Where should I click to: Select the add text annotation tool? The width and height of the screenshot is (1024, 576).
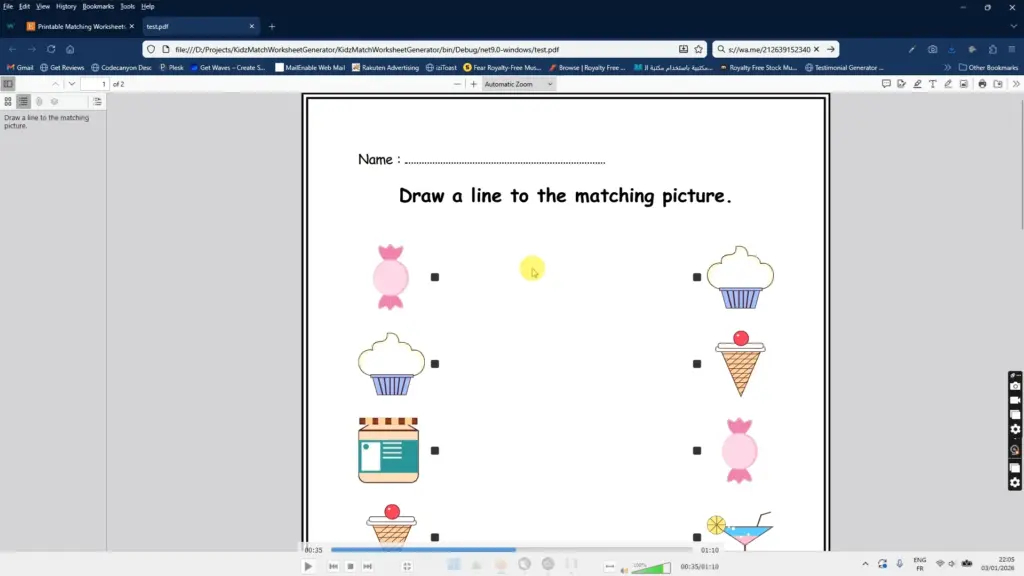933,84
